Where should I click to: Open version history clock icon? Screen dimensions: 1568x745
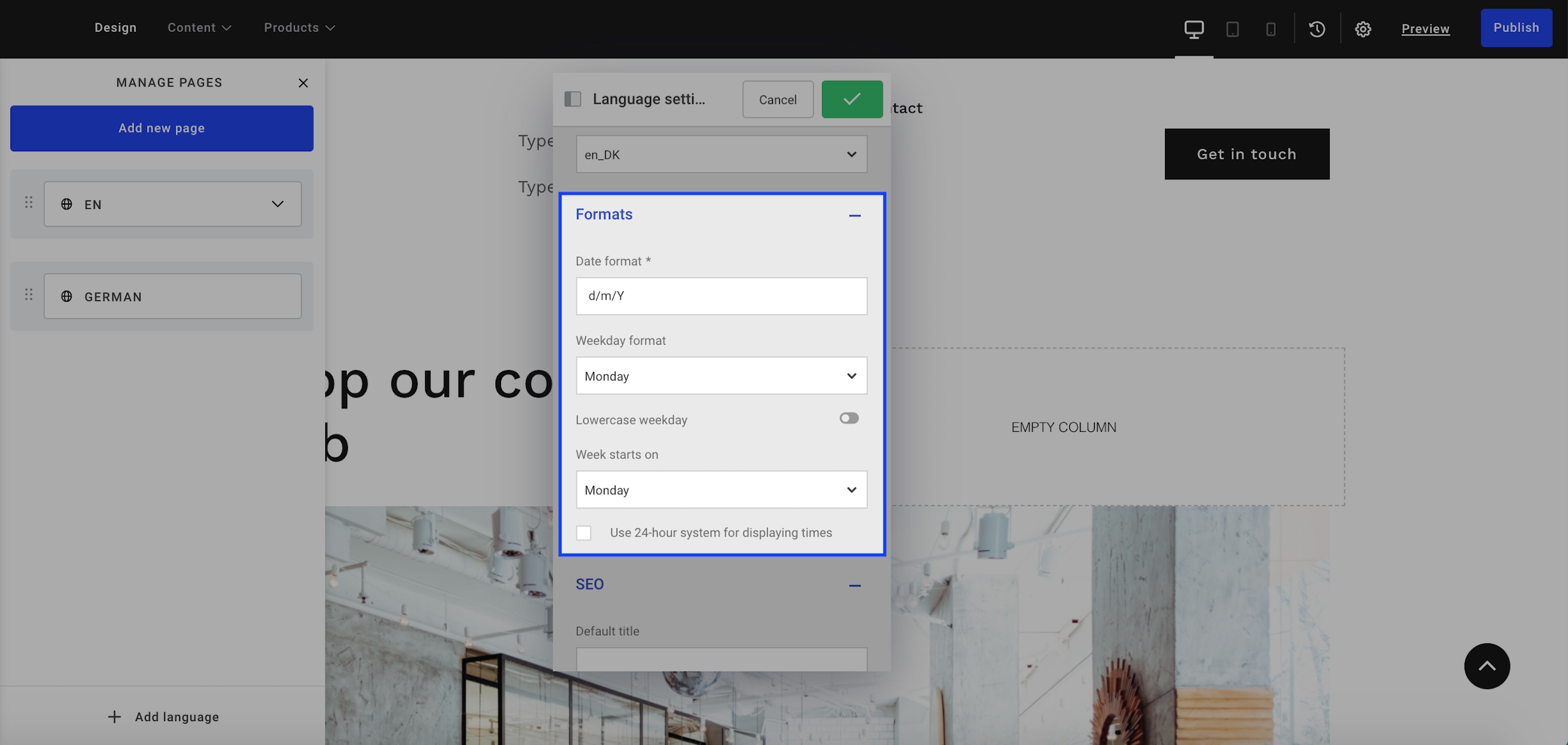(1317, 29)
